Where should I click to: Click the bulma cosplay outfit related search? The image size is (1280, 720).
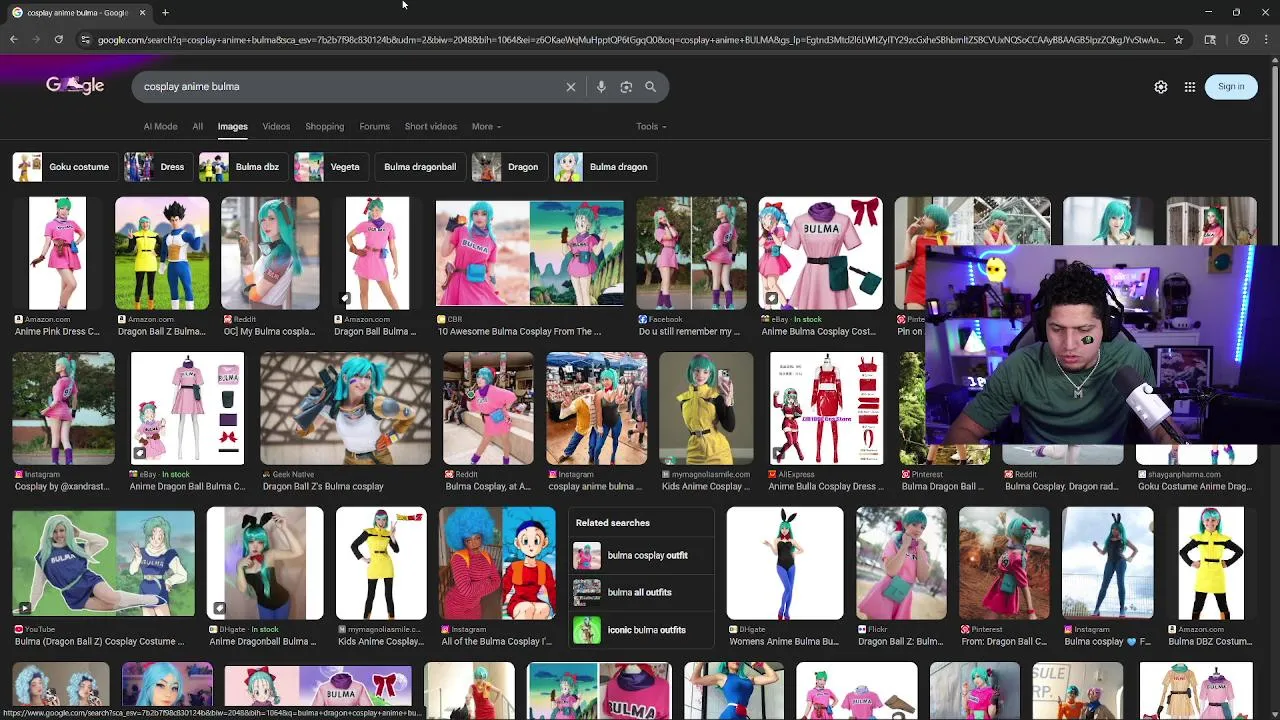(x=642, y=556)
